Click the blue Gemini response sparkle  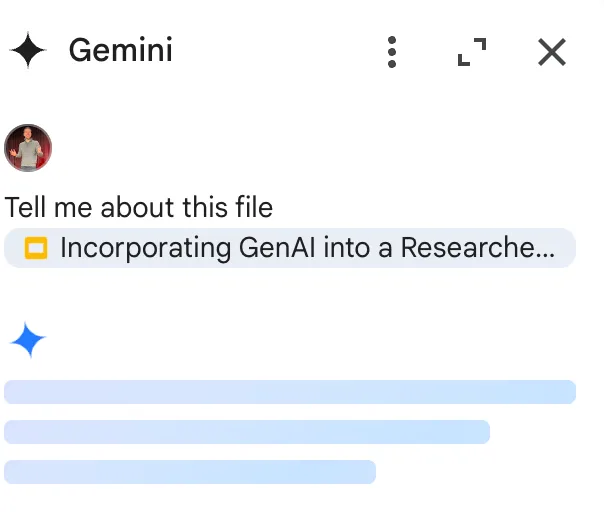[x=28, y=341]
